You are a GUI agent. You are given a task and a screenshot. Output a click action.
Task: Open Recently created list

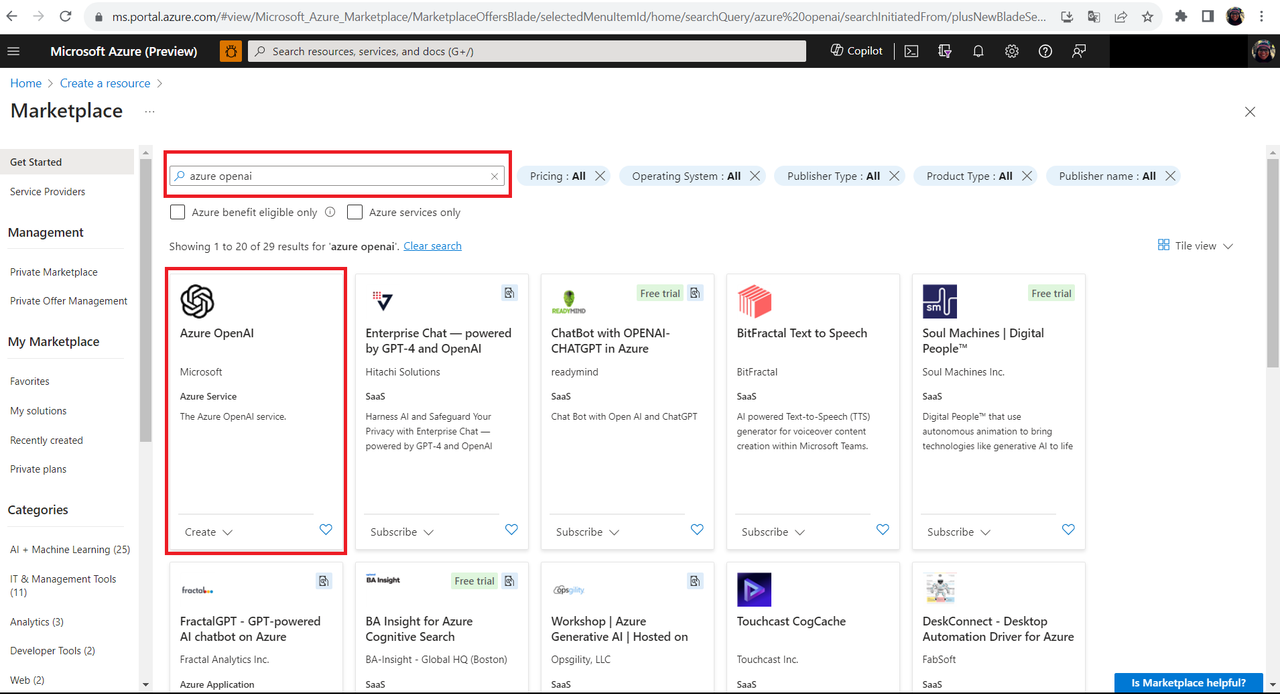point(46,440)
